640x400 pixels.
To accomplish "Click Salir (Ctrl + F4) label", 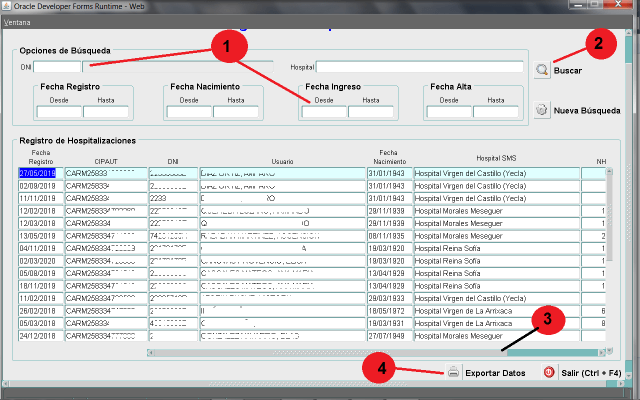I will (591, 373).
